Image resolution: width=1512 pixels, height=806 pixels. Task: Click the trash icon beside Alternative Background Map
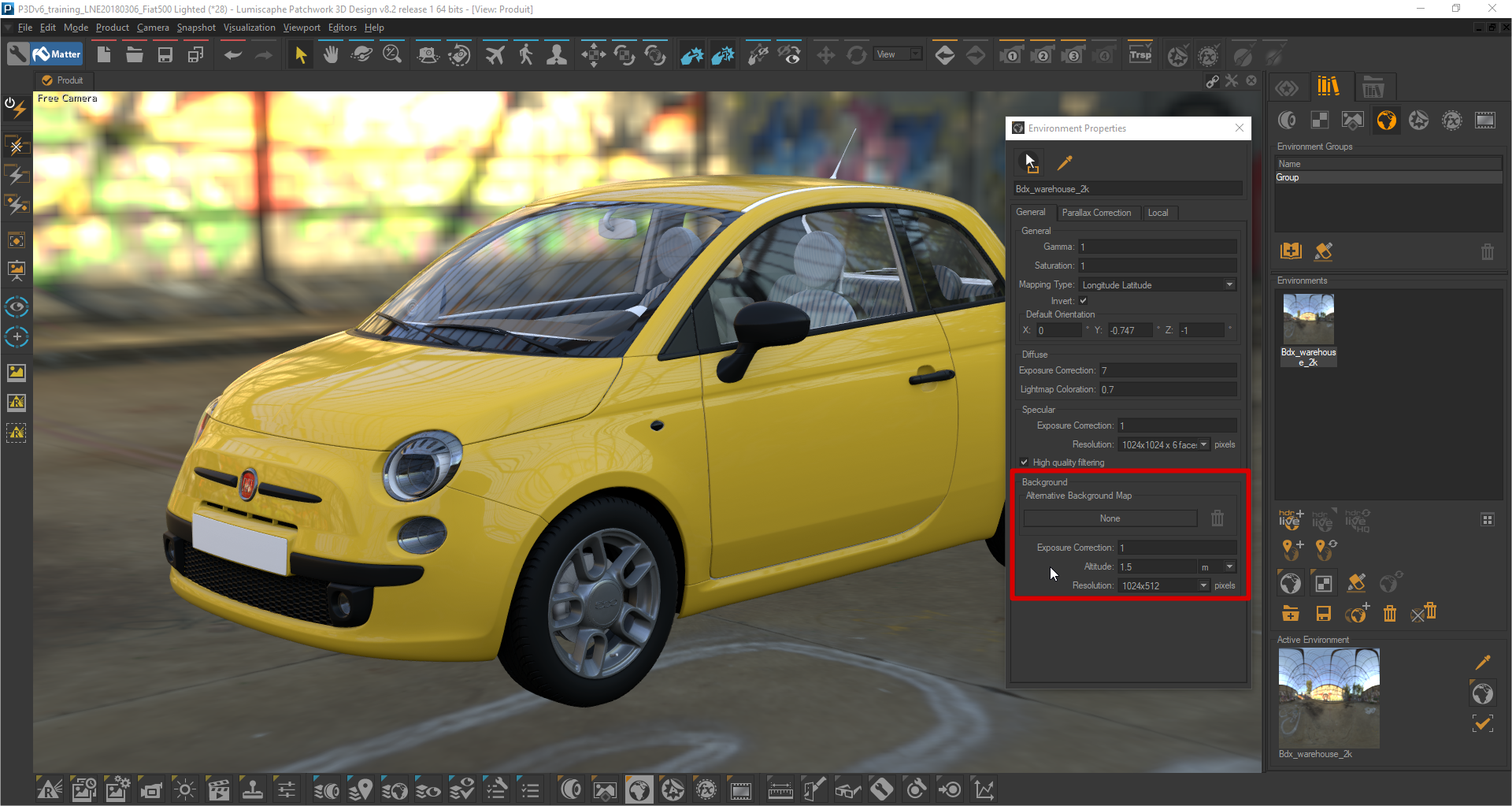[1217, 518]
